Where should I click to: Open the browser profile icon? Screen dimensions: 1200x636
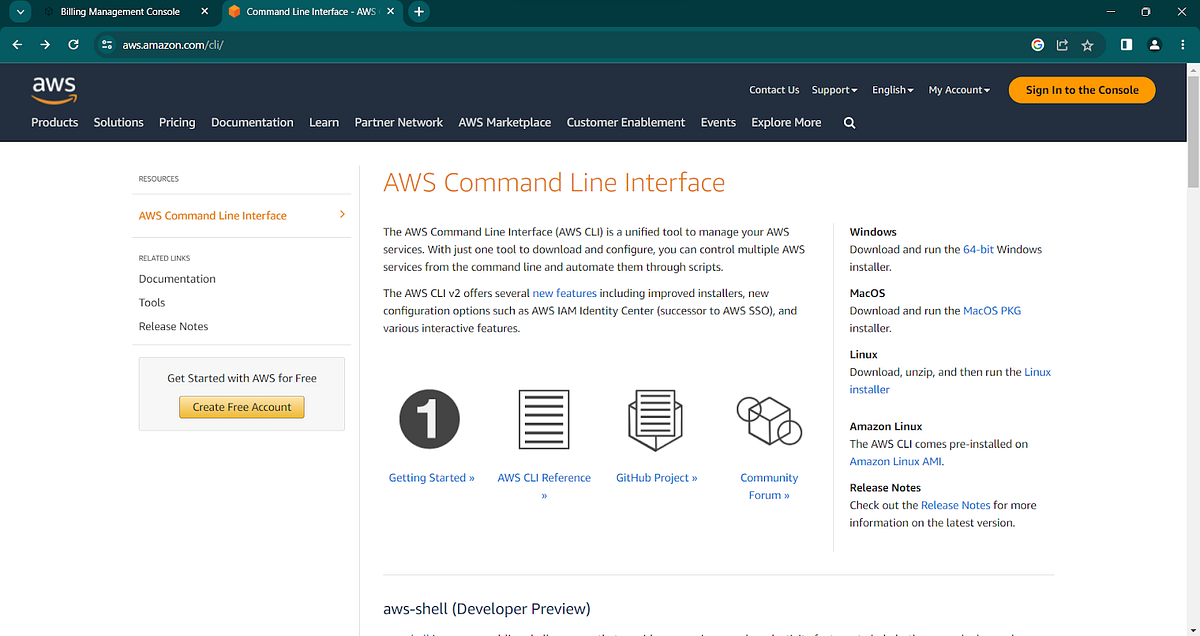(1155, 45)
